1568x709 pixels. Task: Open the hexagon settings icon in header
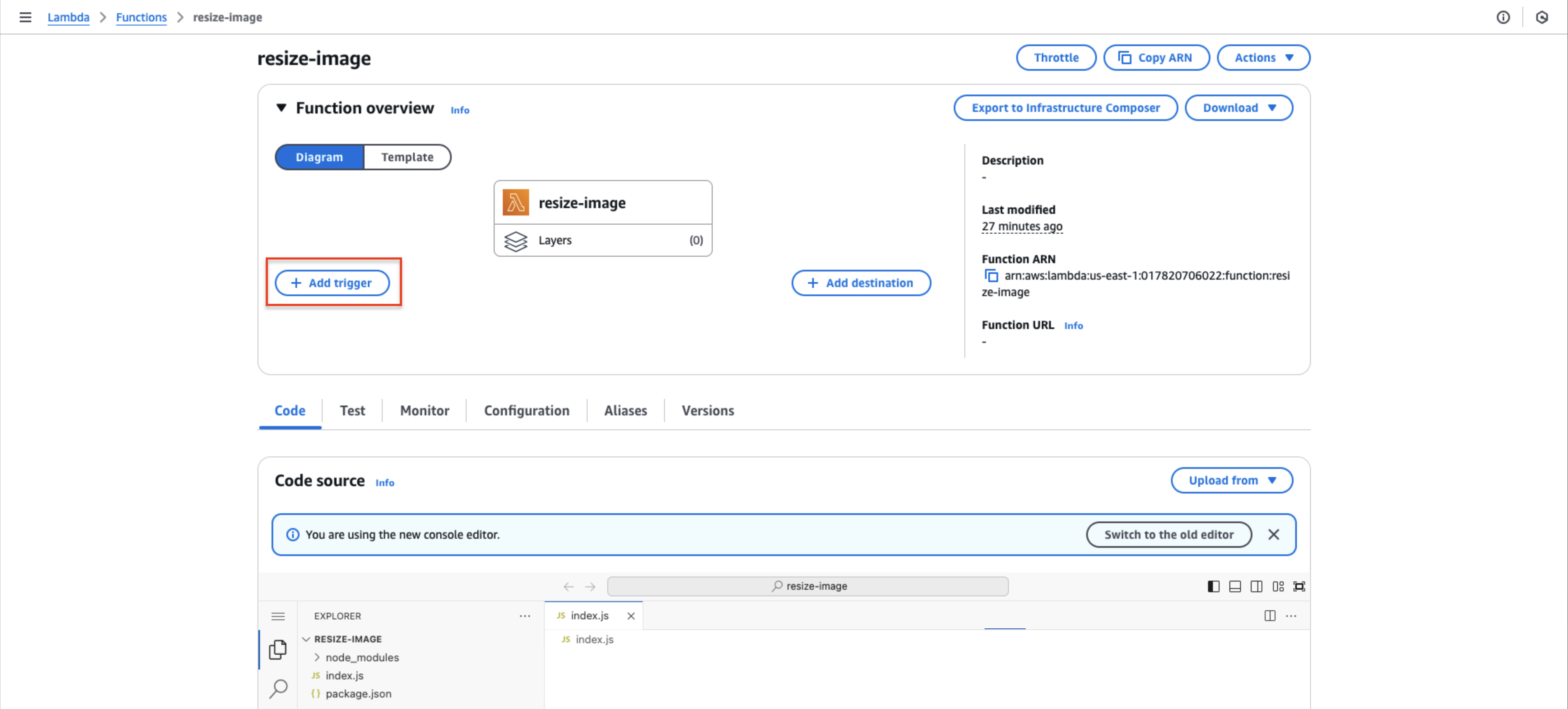(1542, 17)
